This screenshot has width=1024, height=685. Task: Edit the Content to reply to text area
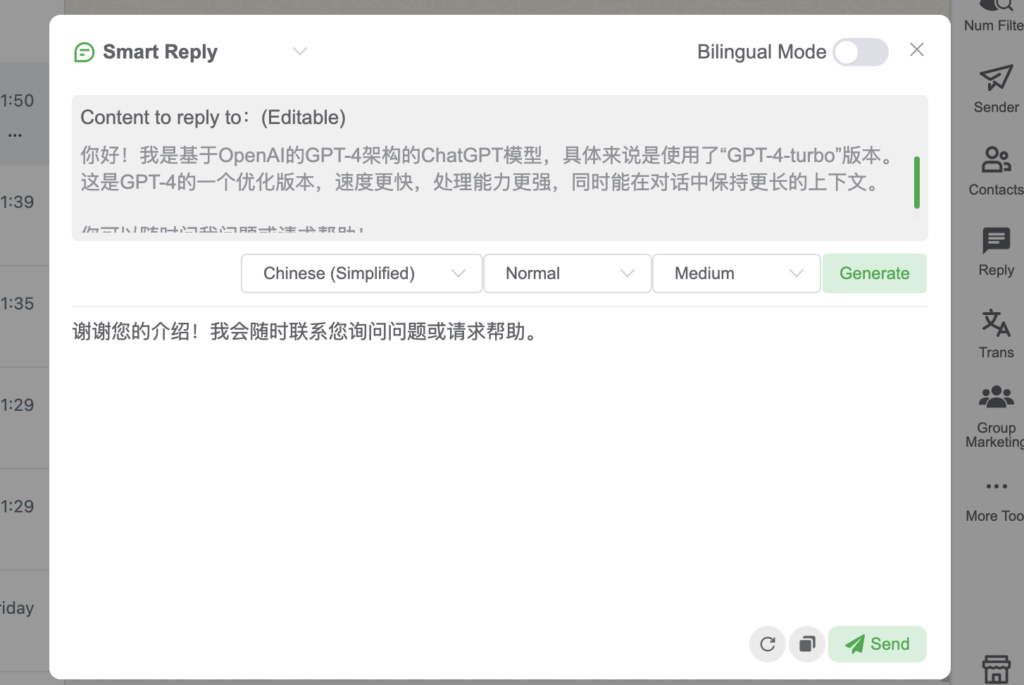point(500,168)
